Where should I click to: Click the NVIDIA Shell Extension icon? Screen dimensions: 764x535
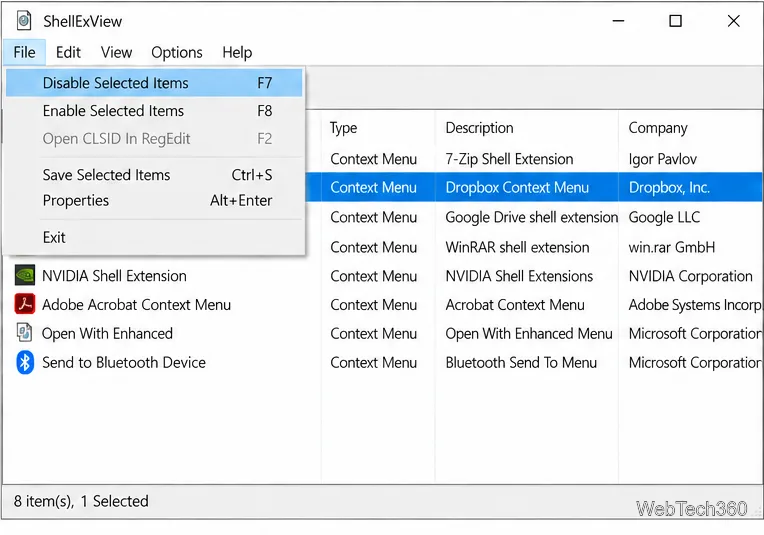tap(25, 276)
